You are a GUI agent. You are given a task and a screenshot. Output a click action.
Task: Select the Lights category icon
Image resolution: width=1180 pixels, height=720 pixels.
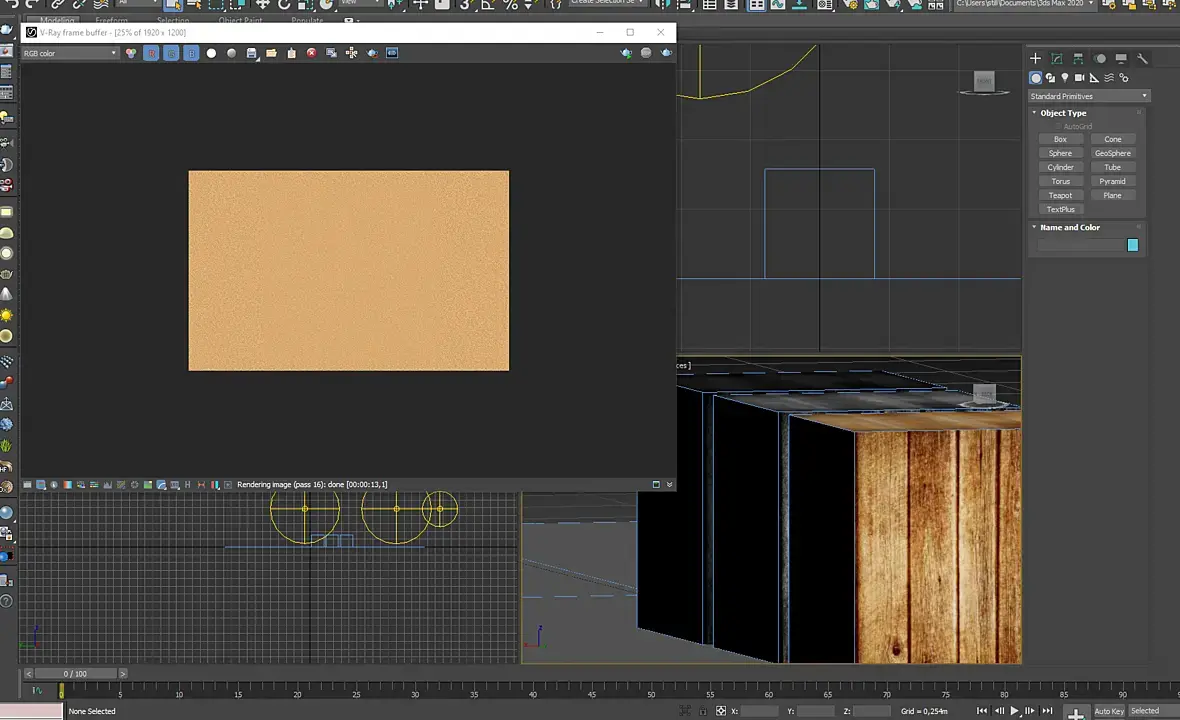(x=1065, y=78)
